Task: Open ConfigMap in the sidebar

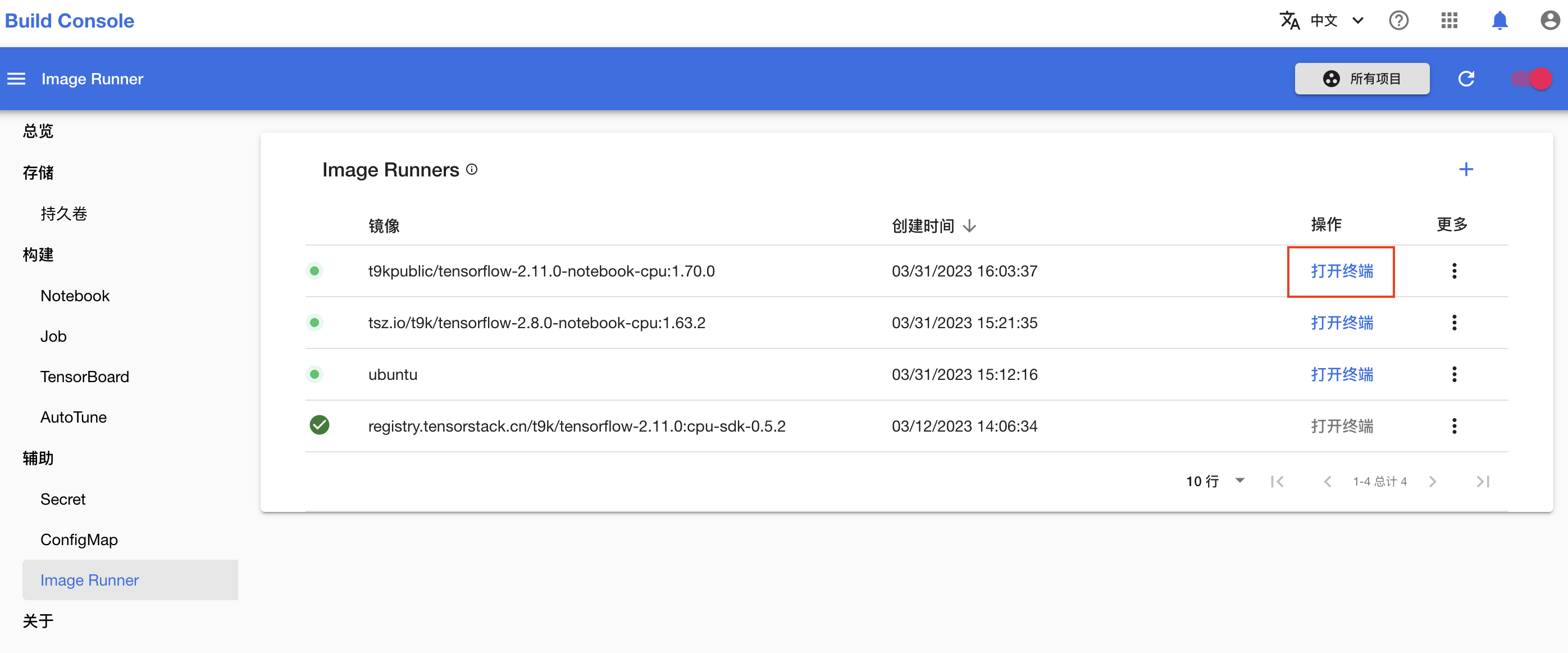Action: [79, 539]
